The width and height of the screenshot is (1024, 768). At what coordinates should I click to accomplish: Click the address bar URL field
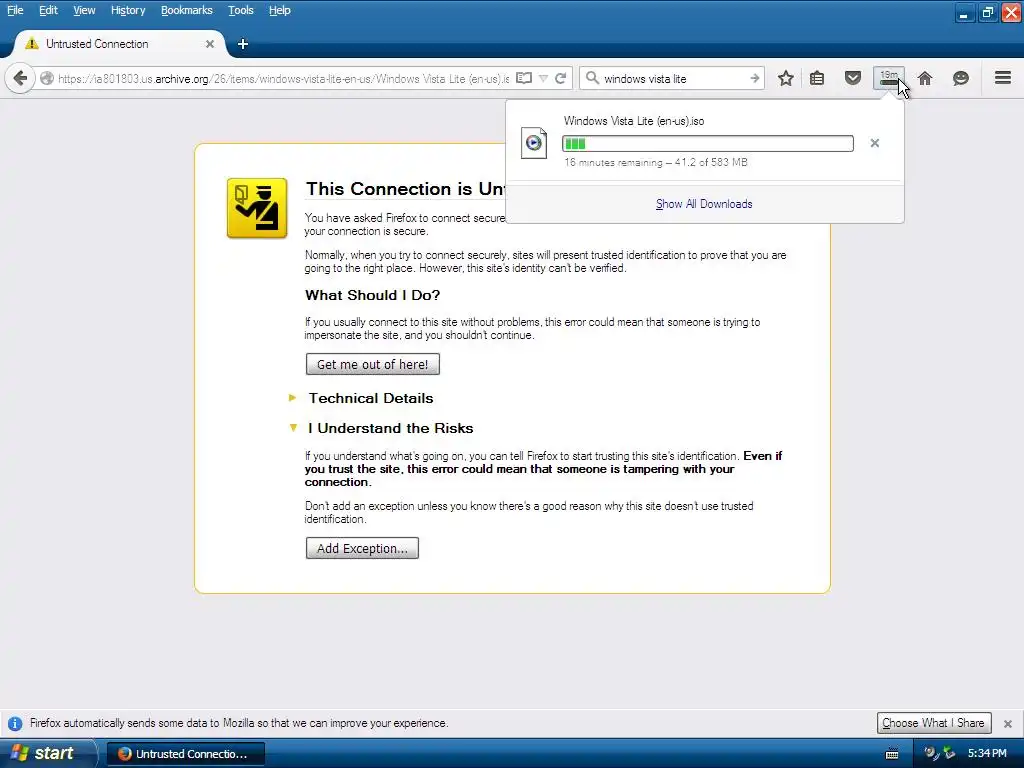(x=283, y=78)
